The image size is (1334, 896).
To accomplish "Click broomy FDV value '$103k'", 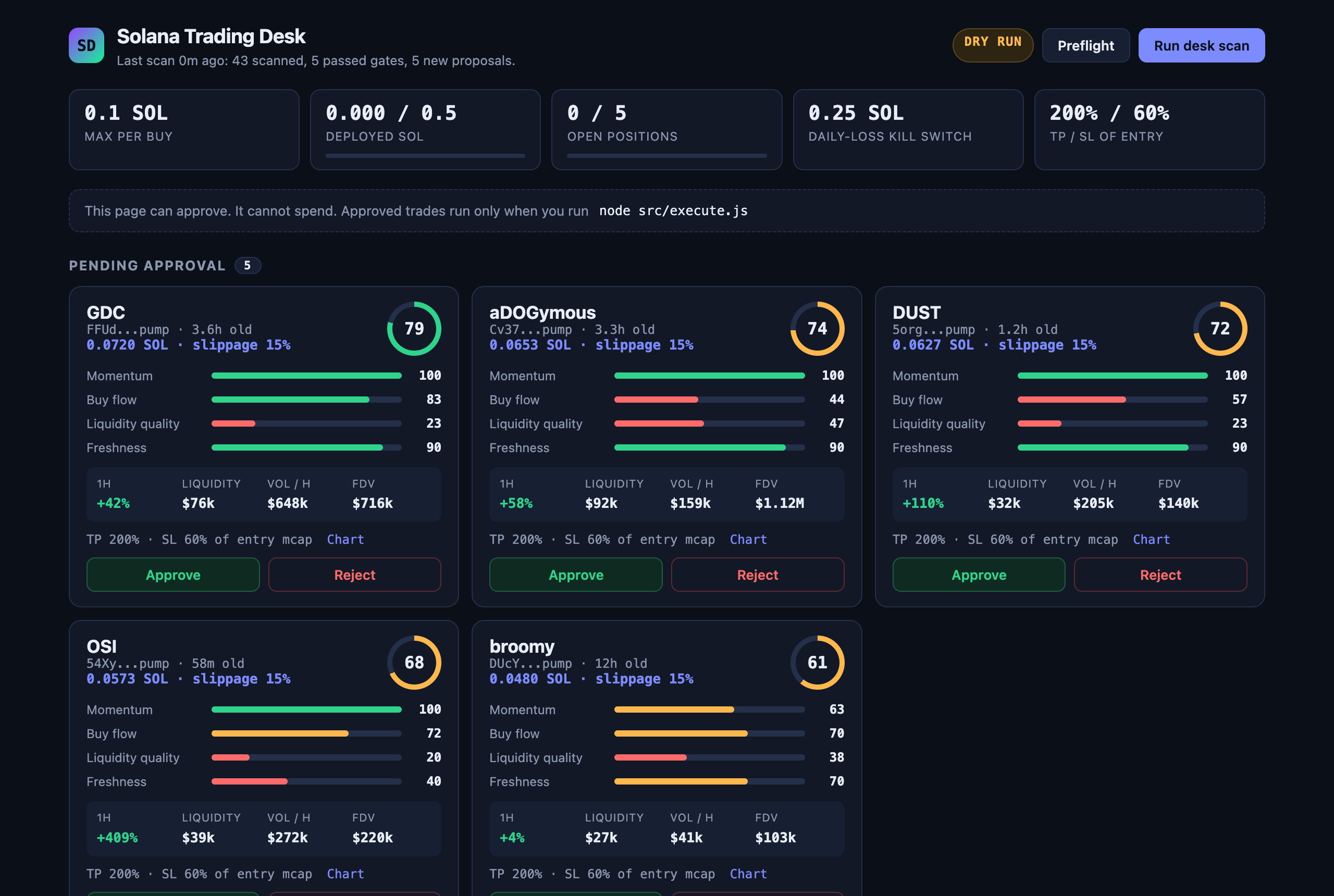I will [775, 837].
